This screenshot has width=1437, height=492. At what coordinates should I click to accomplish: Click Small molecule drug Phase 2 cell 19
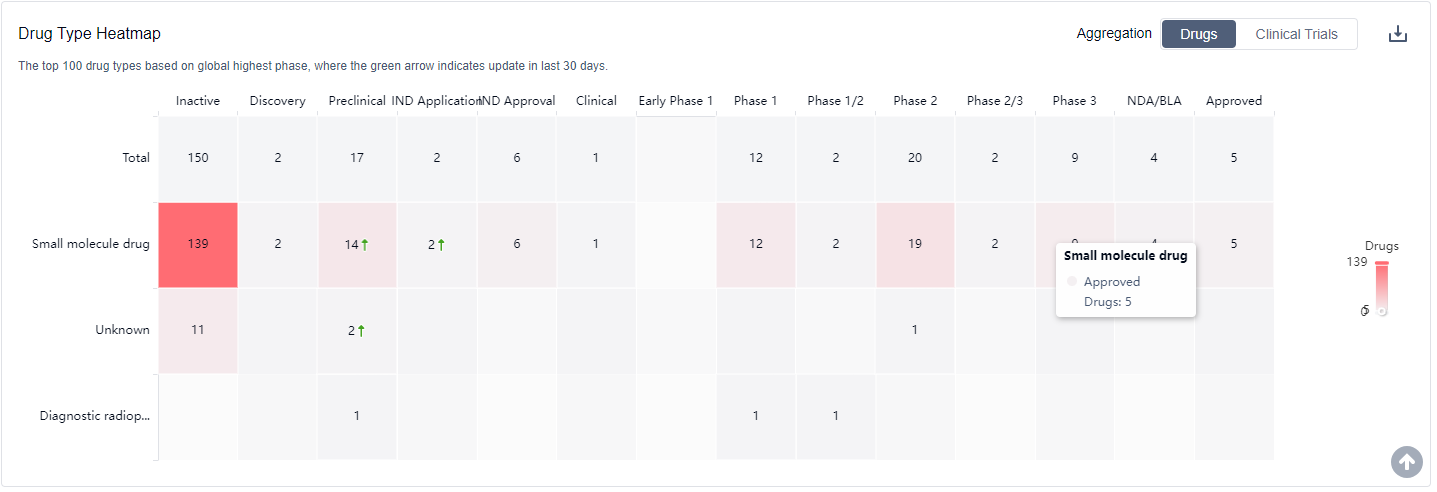click(915, 244)
